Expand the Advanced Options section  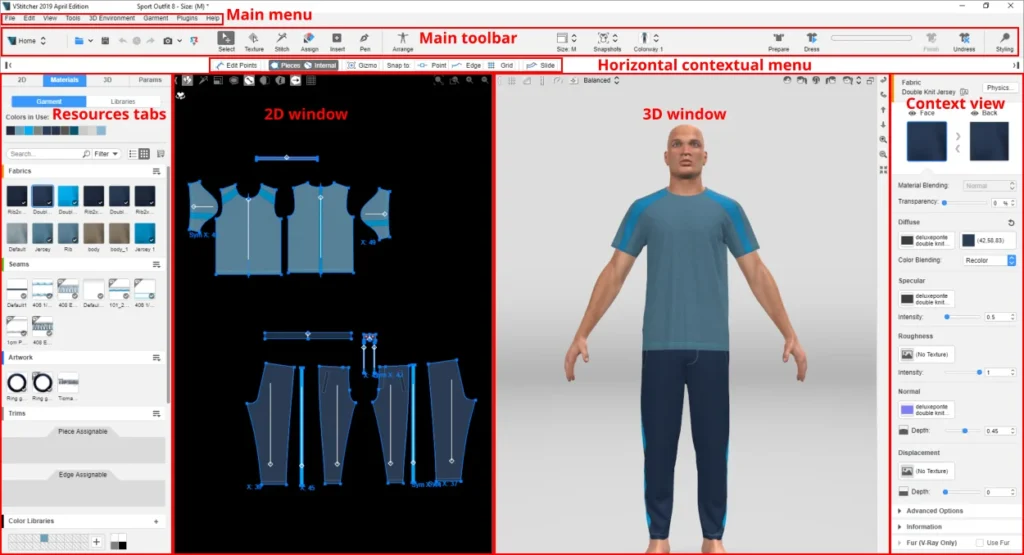[935, 511]
